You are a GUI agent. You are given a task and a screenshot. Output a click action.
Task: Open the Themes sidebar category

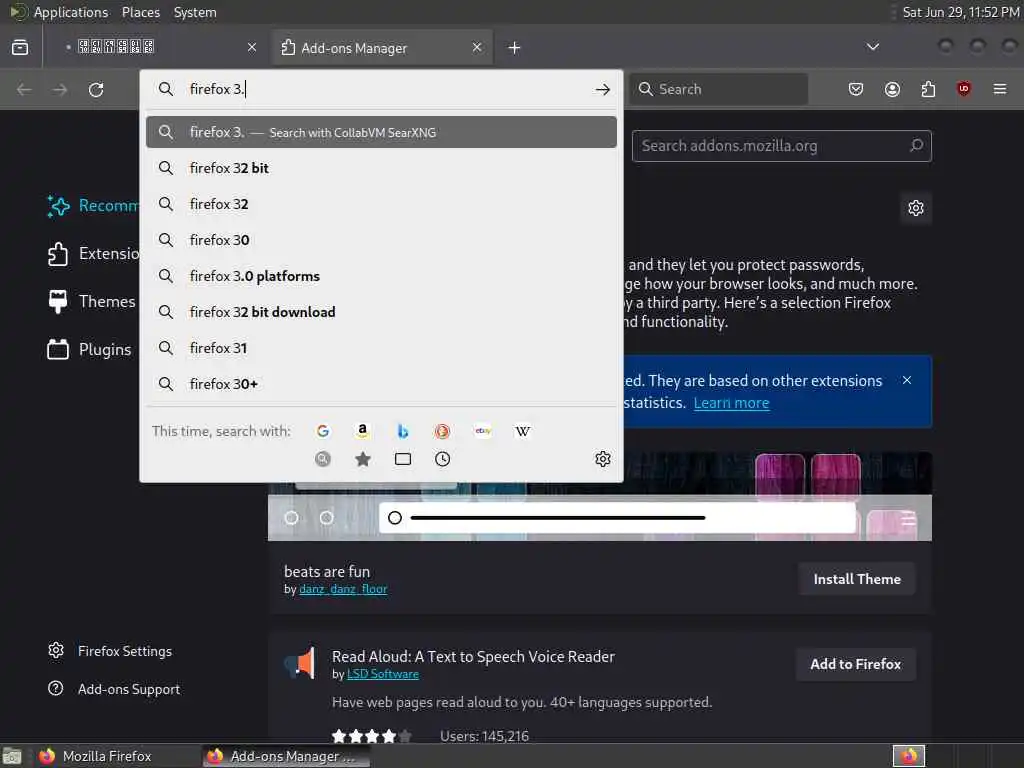(x=91, y=301)
